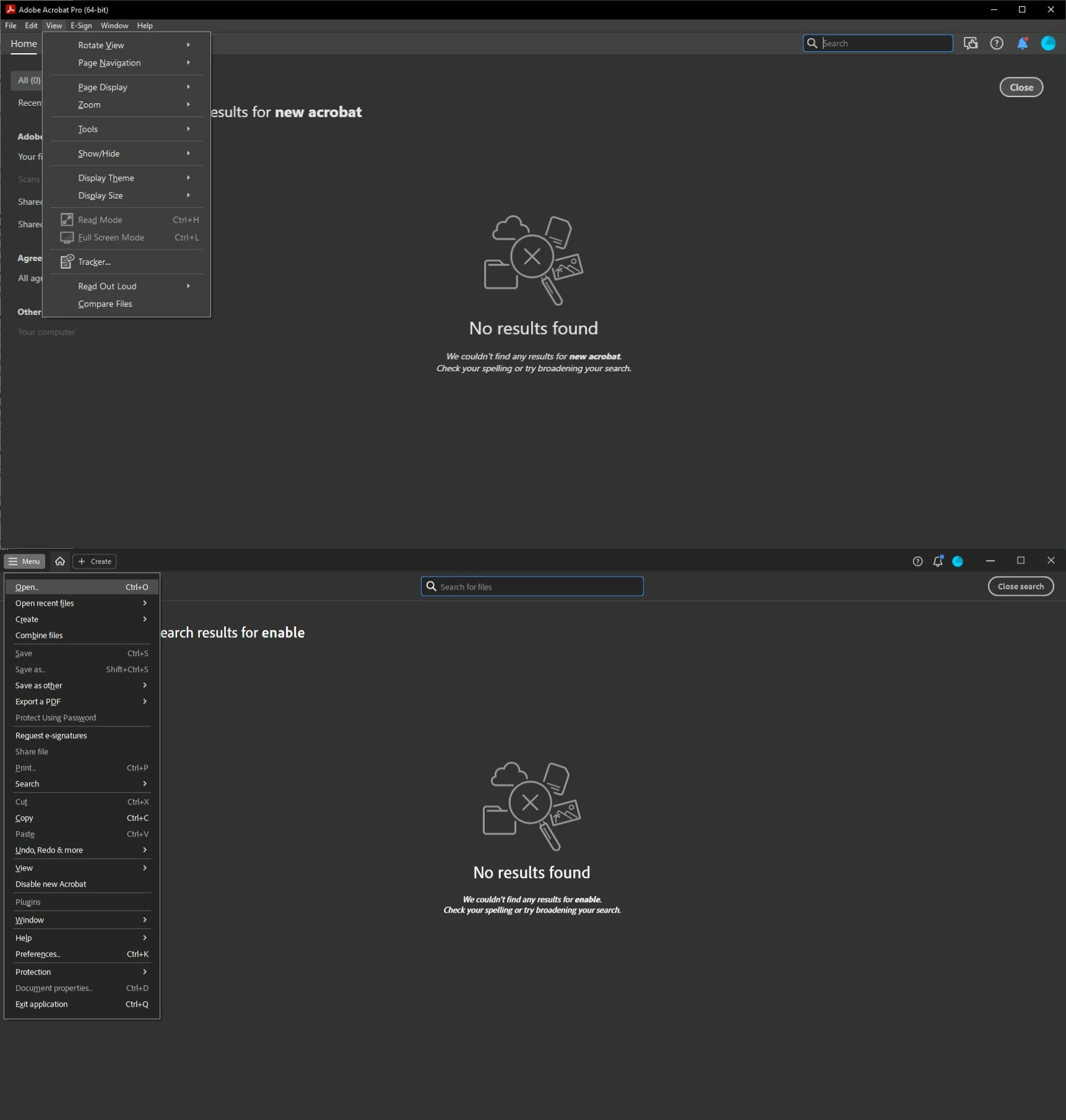
Task: Choose Open... in the bottom Menu list
Action: pos(82,587)
